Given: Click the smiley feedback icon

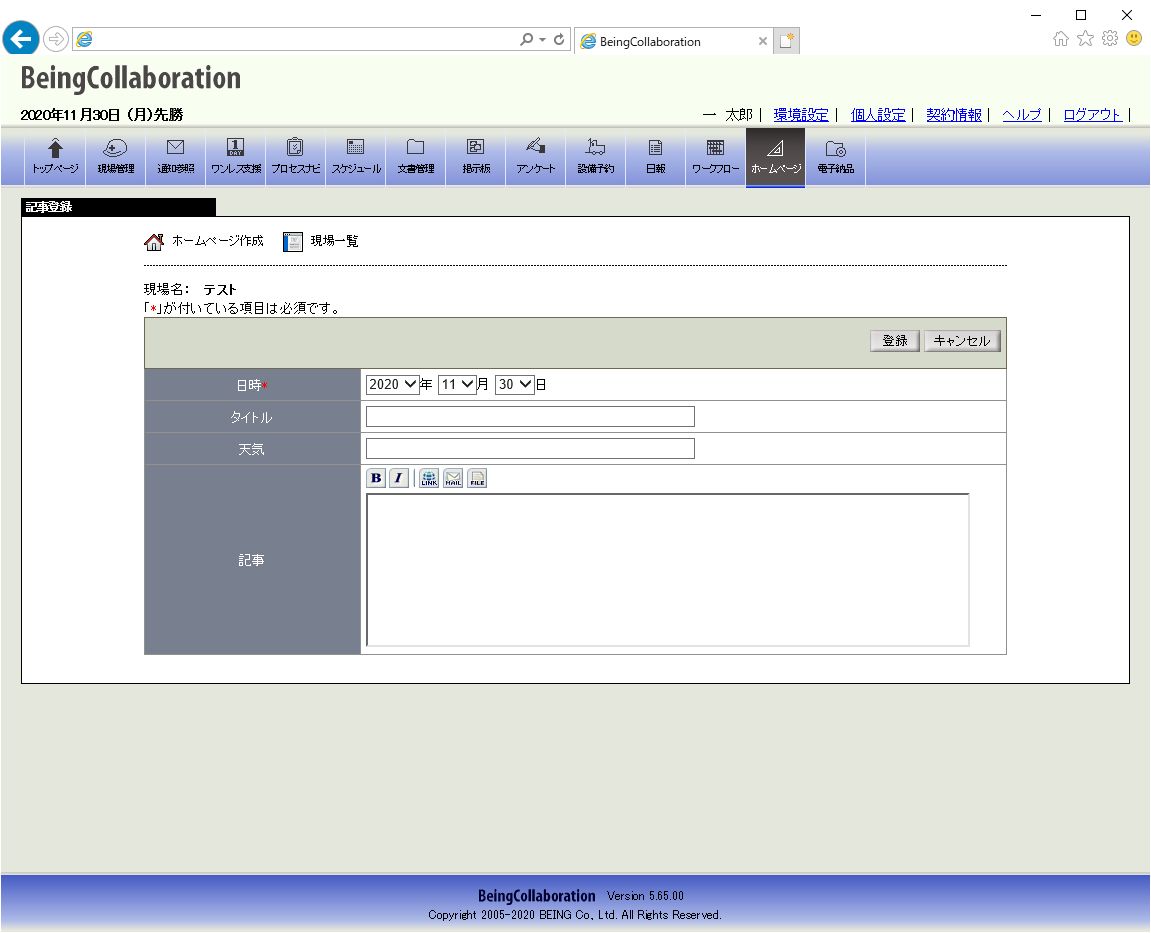Looking at the screenshot, I should point(1134,38).
